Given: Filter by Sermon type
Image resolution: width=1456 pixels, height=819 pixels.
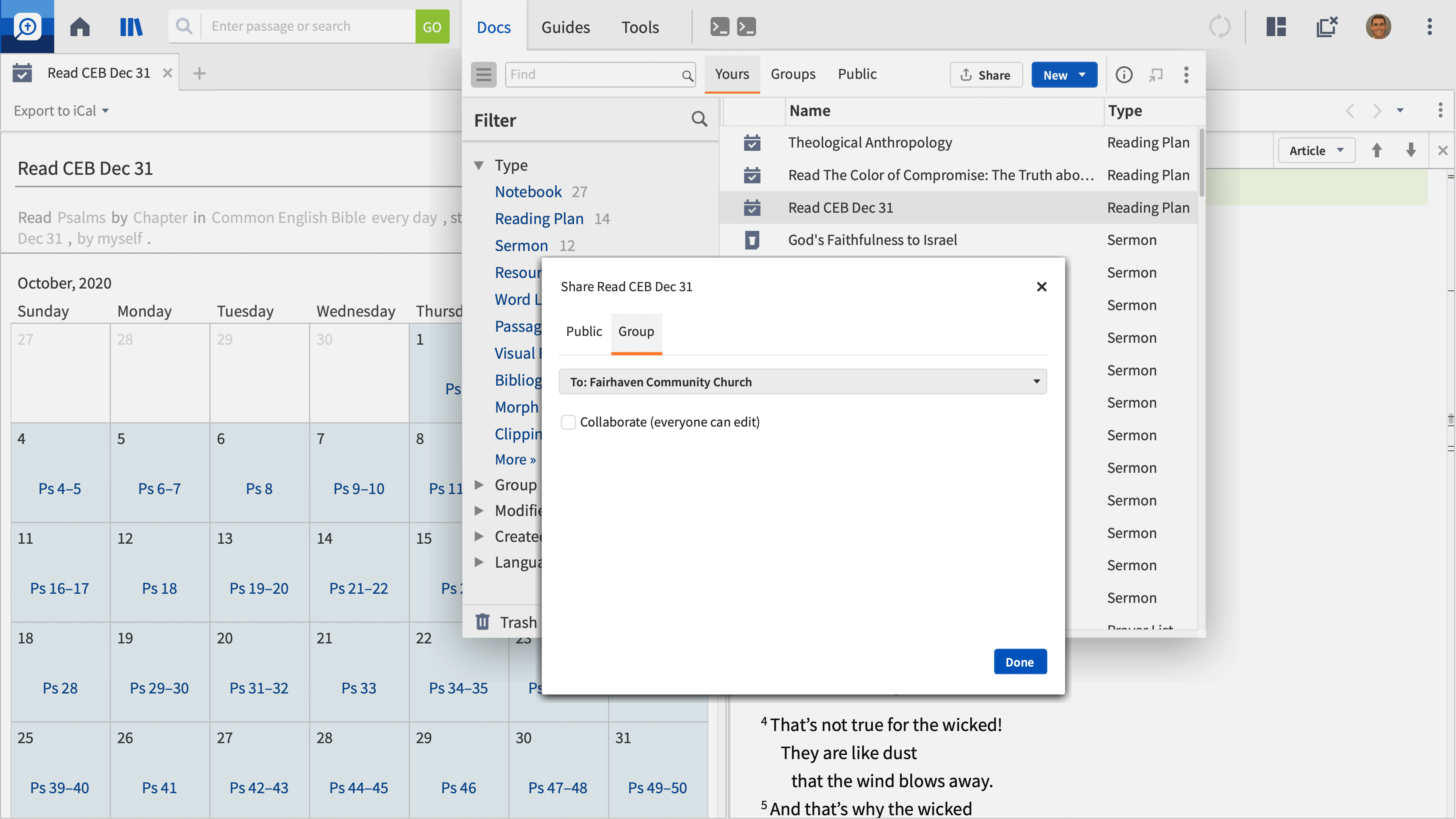Looking at the screenshot, I should pyautogui.click(x=521, y=245).
